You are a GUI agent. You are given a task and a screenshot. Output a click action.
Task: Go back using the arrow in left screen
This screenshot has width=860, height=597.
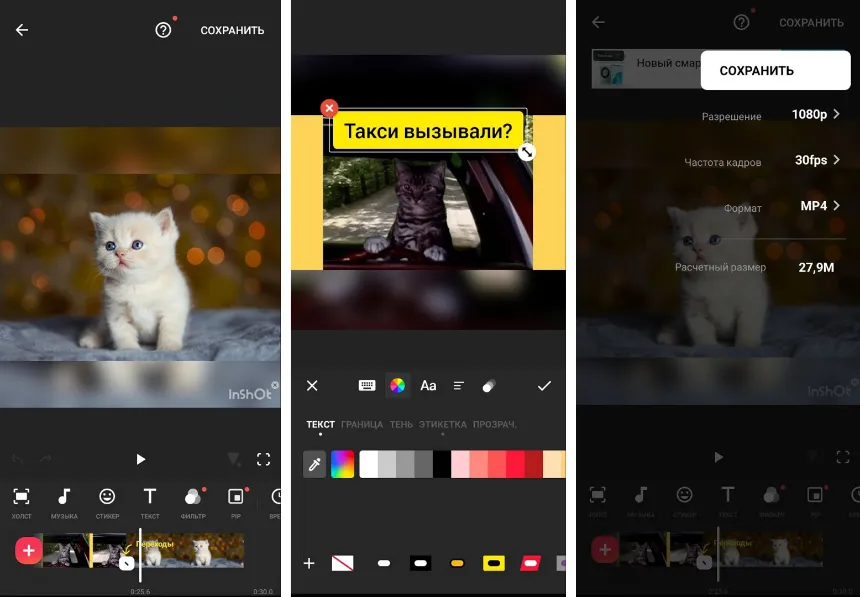coord(21,30)
